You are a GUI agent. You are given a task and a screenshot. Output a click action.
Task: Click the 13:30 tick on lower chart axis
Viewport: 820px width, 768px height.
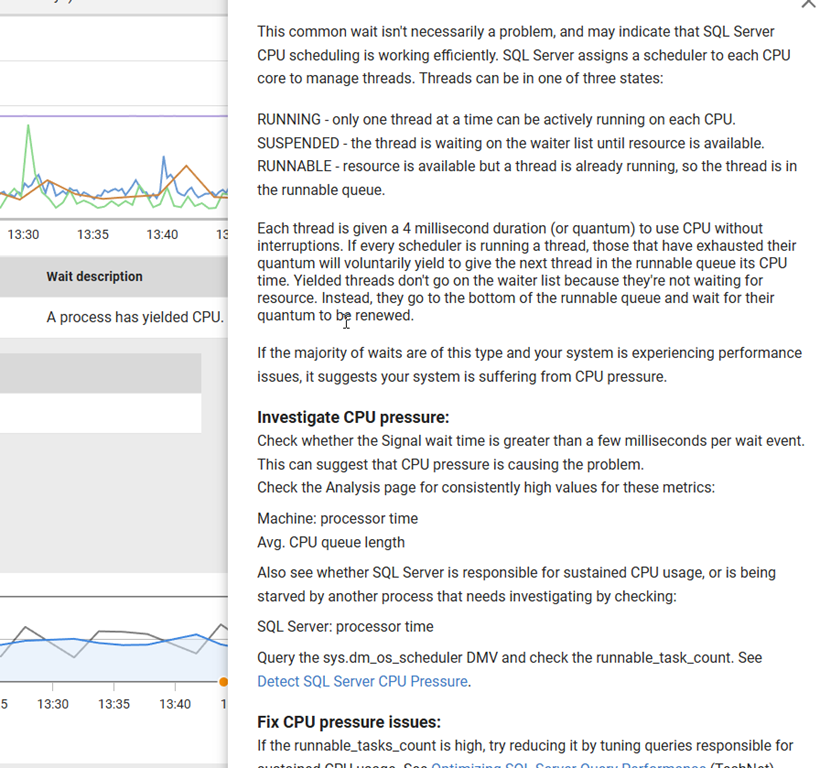pyautogui.click(x=53, y=704)
